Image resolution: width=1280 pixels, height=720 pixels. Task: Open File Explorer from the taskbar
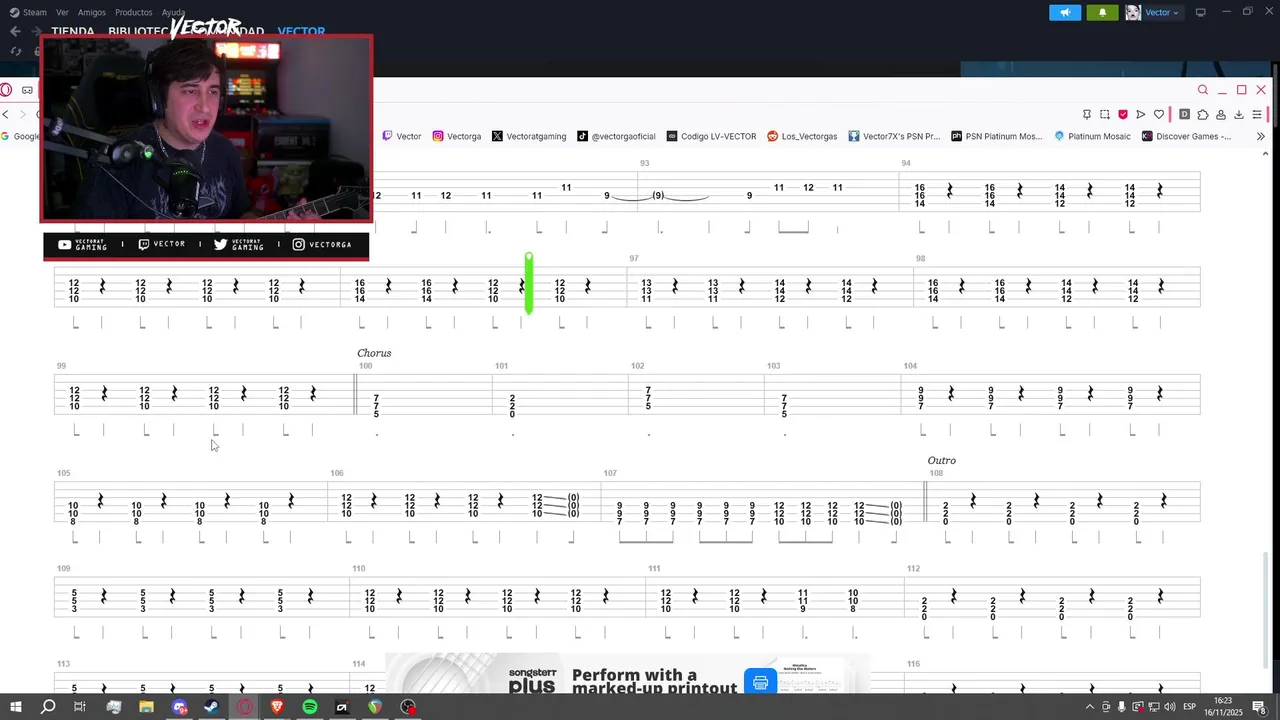tap(146, 707)
